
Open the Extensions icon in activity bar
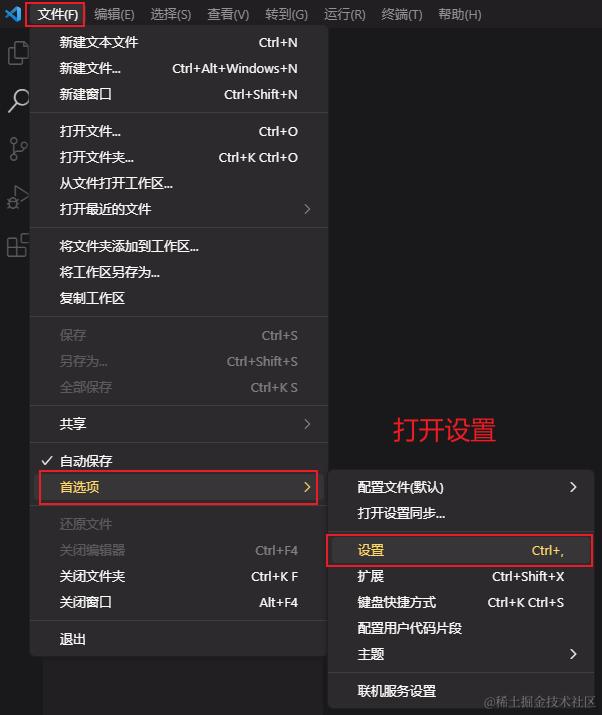coord(18,245)
